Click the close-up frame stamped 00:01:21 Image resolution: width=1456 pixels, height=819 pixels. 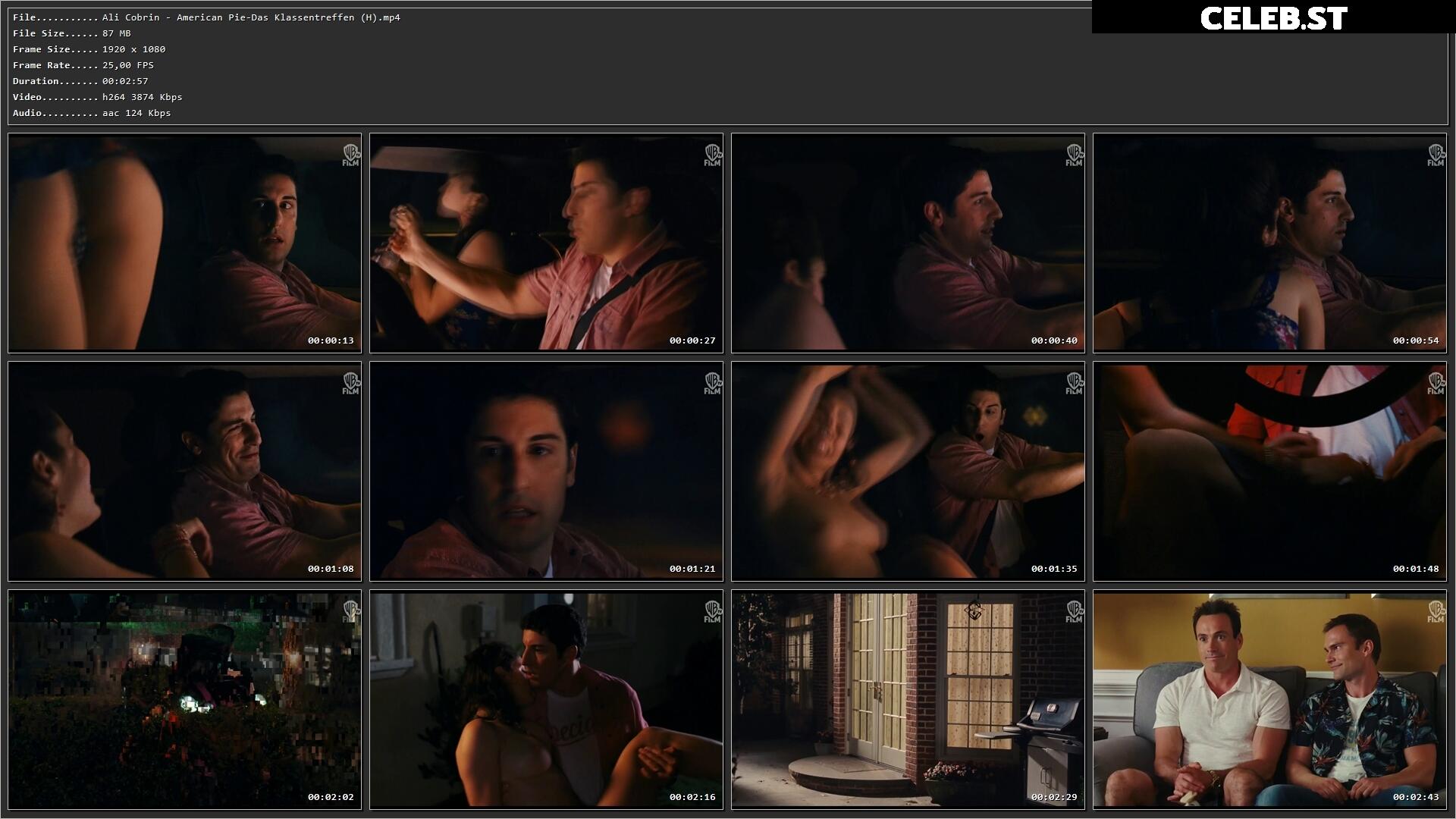(546, 471)
